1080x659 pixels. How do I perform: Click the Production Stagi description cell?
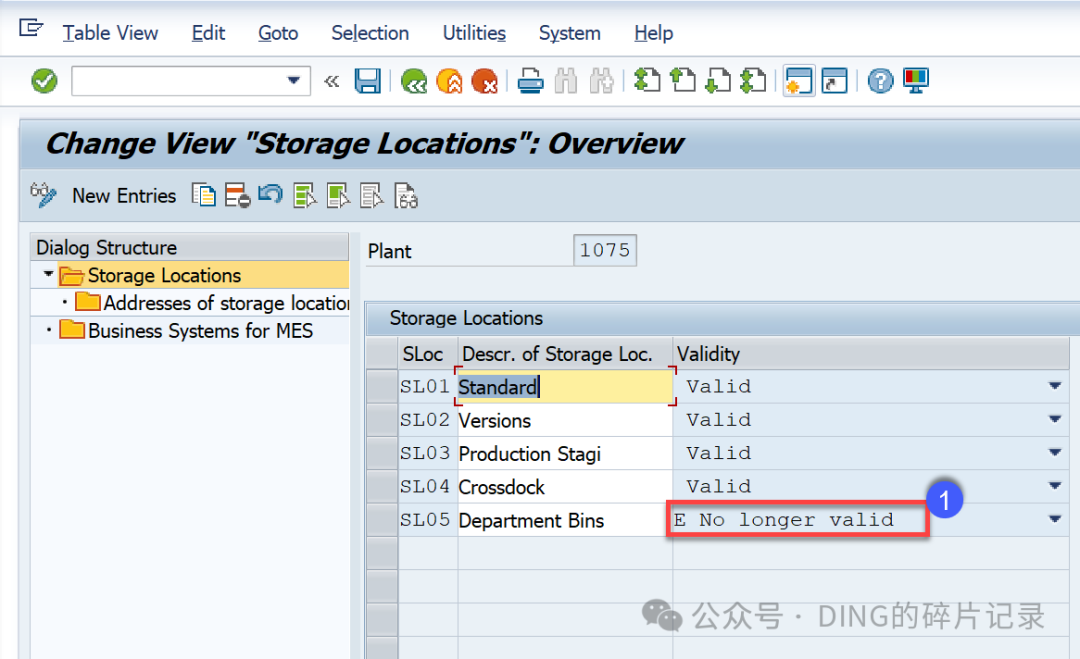565,453
